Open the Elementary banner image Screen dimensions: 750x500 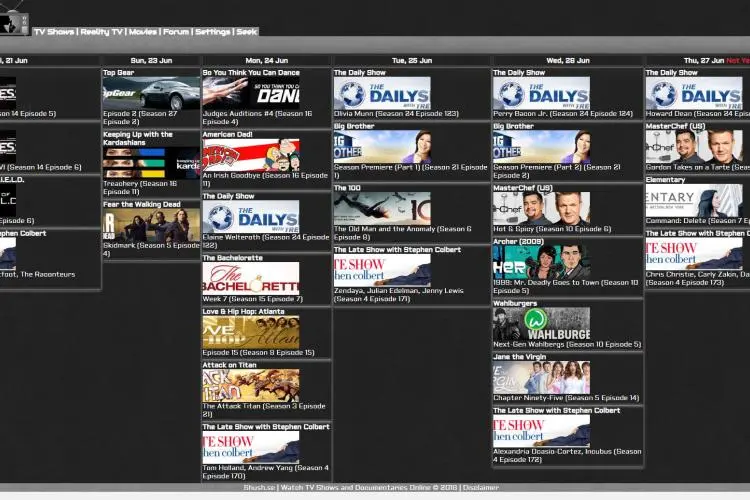[x=694, y=200]
